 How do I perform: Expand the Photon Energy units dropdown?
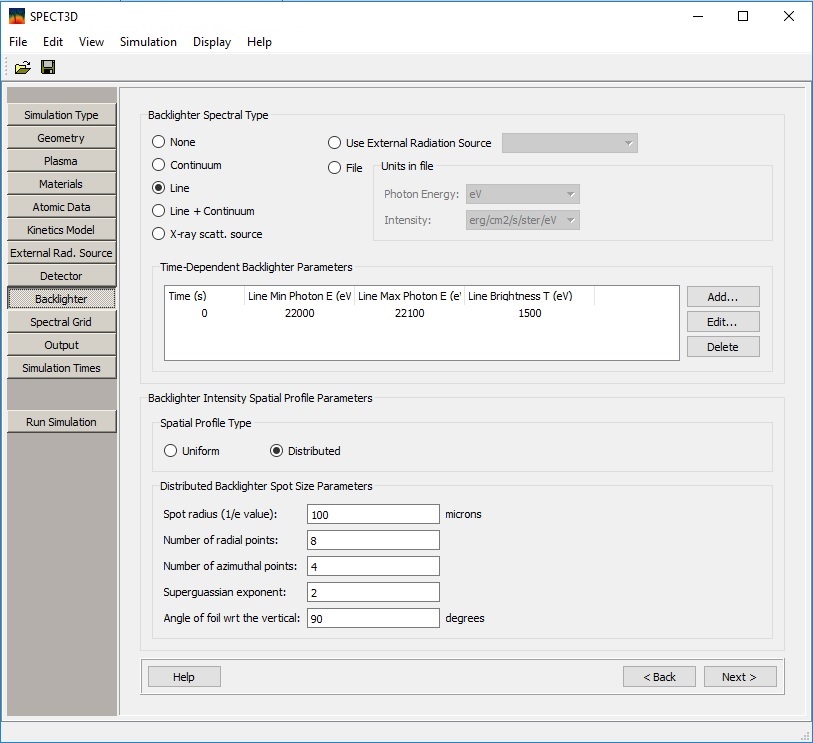click(522, 194)
